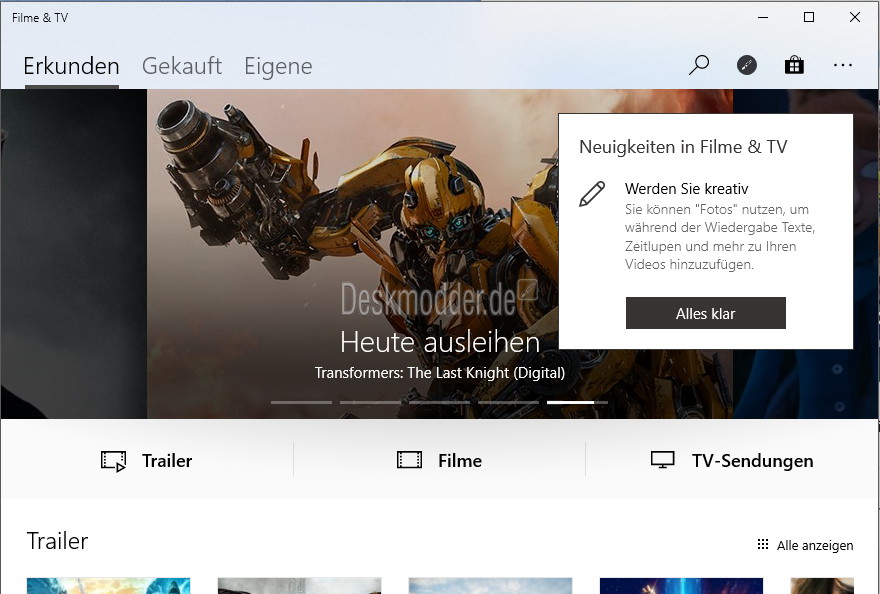Switch to the Gekauft tab
Image resolution: width=880 pixels, height=594 pixels.
tap(182, 66)
